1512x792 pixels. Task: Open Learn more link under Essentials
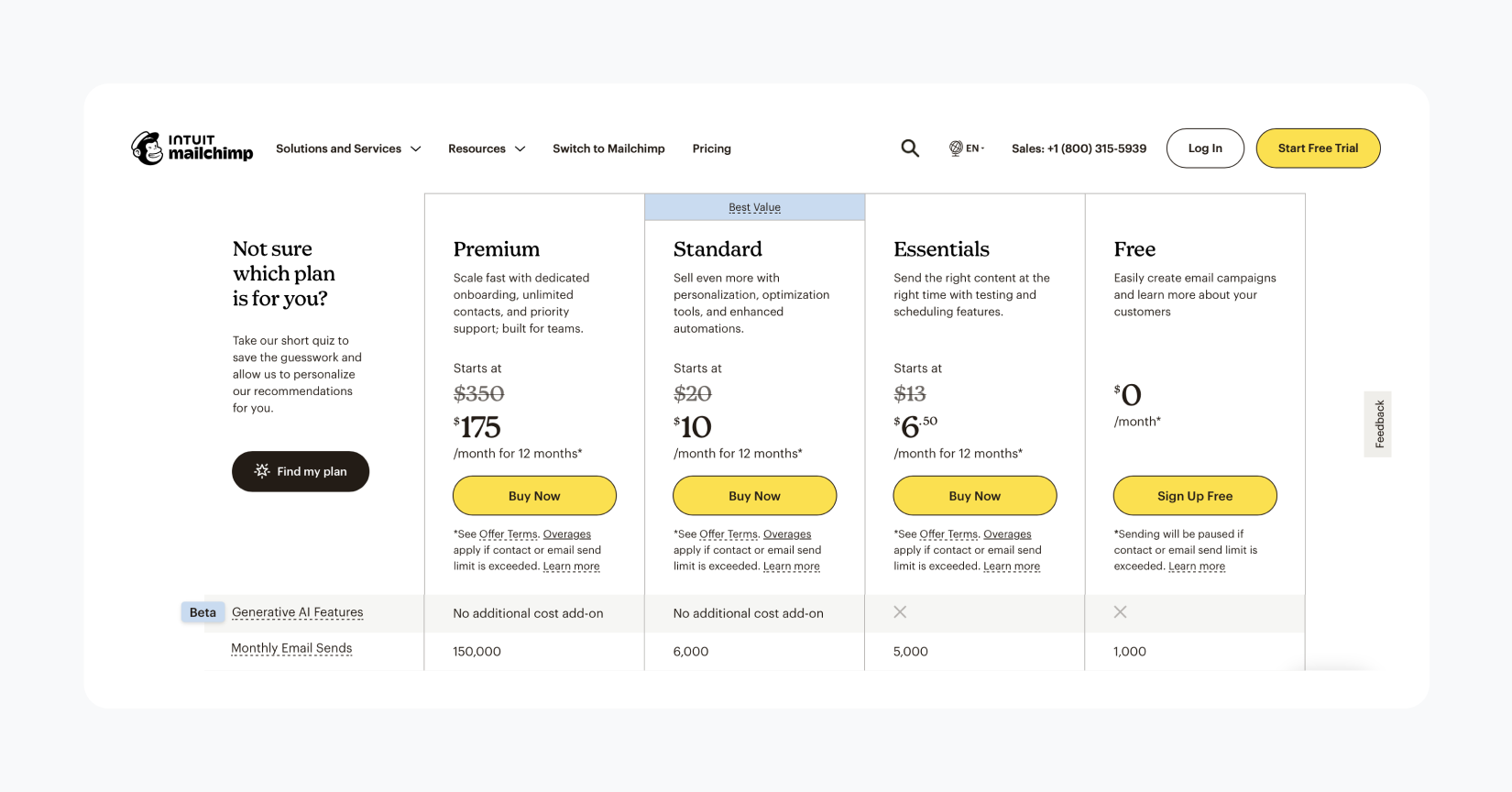click(1012, 566)
